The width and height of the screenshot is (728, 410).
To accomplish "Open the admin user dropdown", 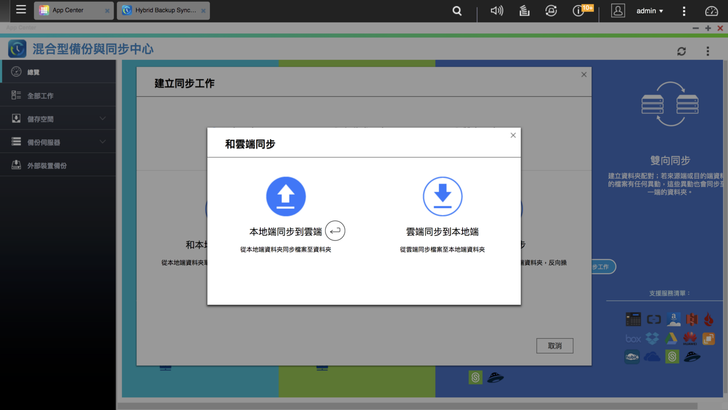I will 650,11.
